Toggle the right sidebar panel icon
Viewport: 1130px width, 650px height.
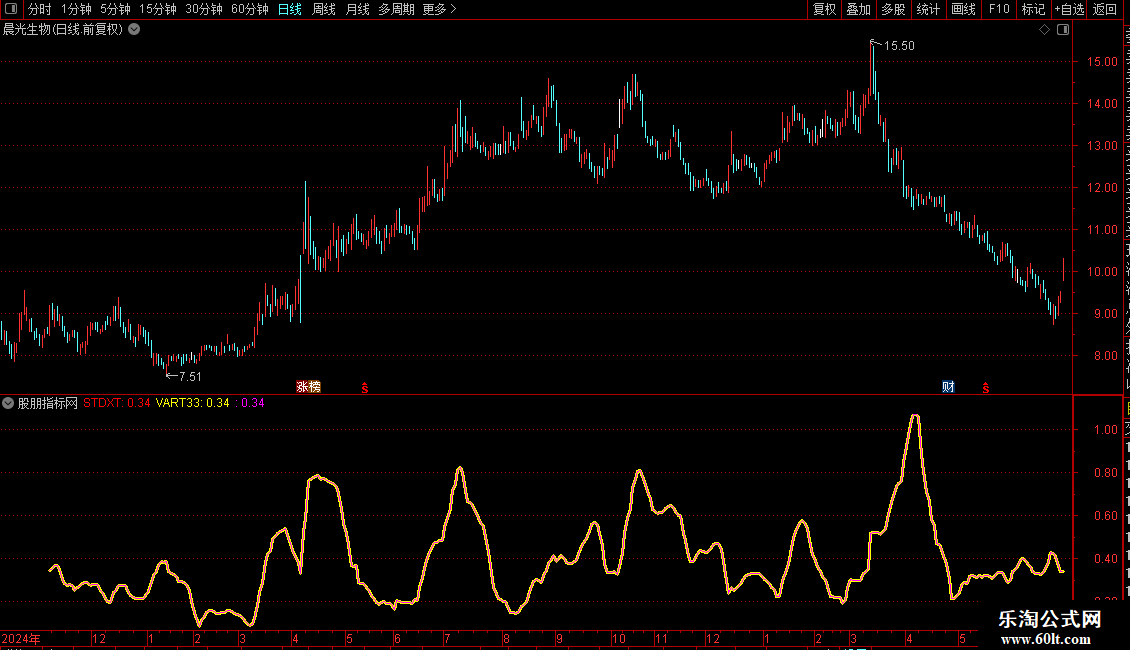[1063, 30]
